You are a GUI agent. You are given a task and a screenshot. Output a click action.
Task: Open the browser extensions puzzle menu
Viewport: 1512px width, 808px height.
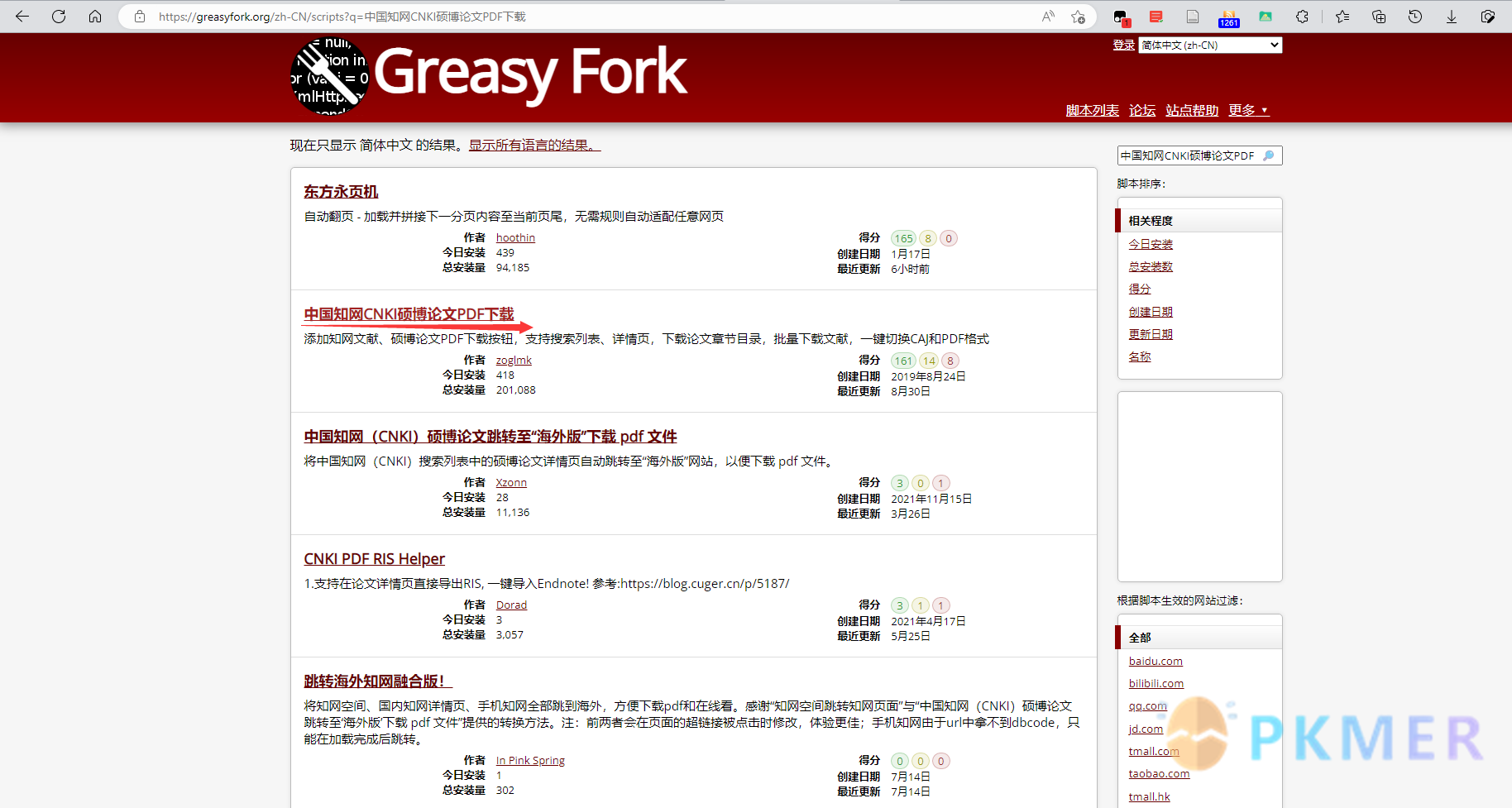pos(1303,17)
